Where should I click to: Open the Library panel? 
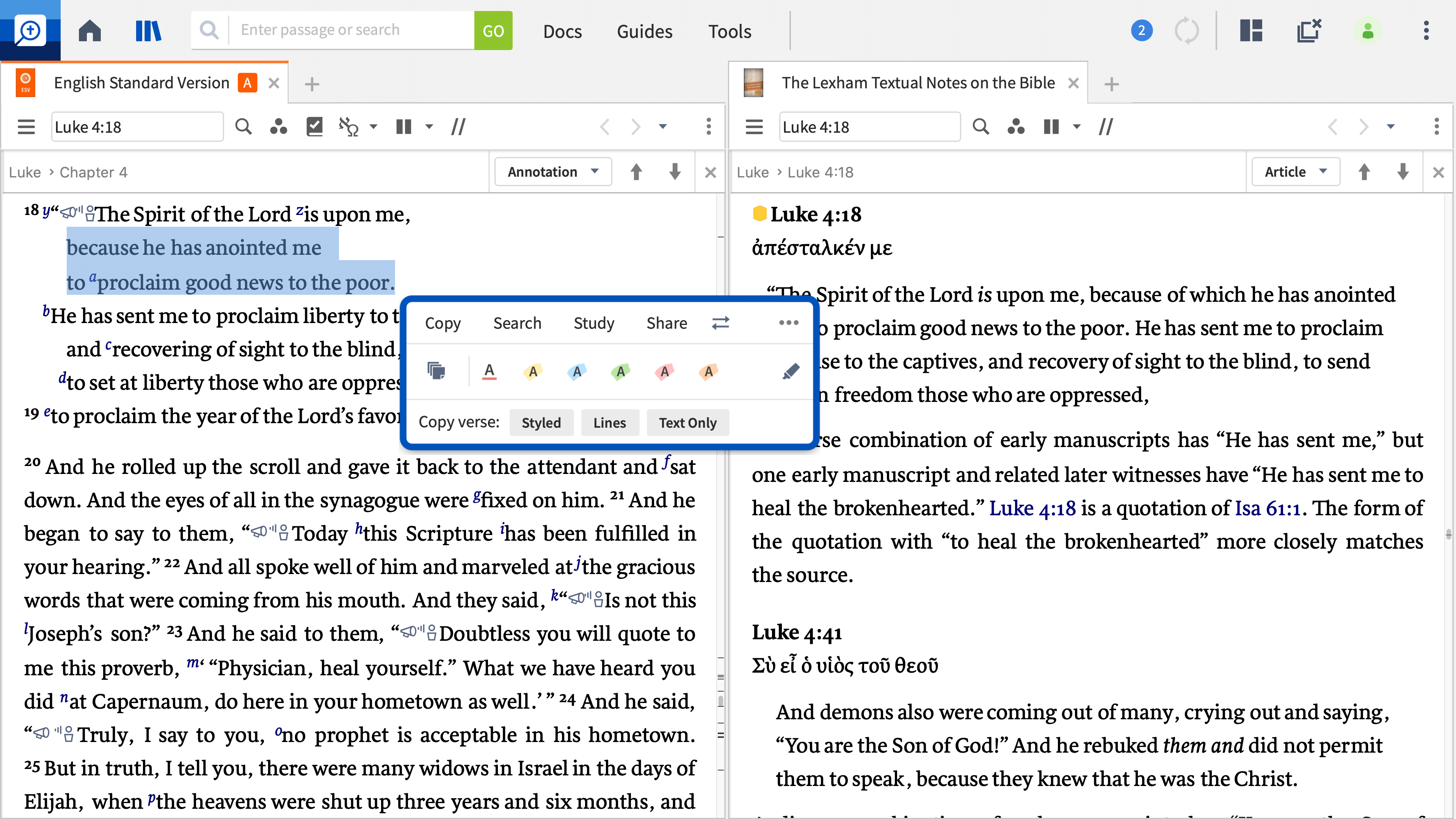click(x=148, y=30)
